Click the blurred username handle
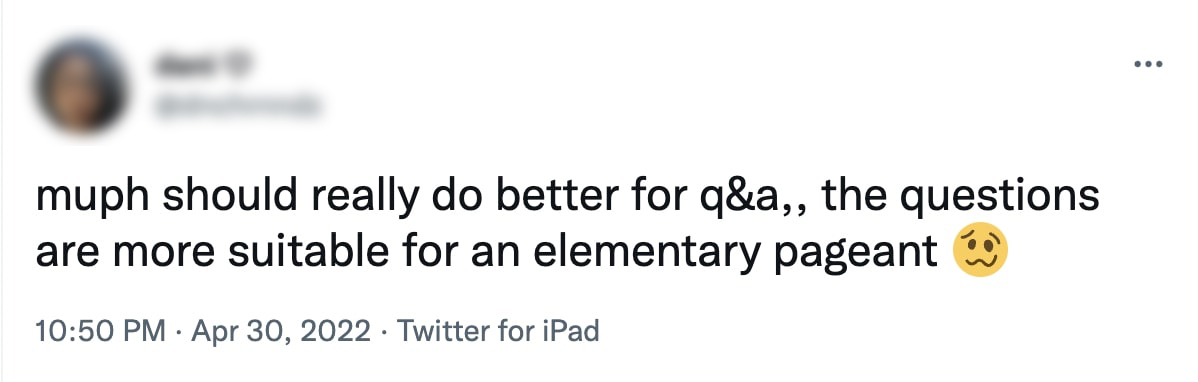Viewport: 1198px width, 382px height. point(235,106)
